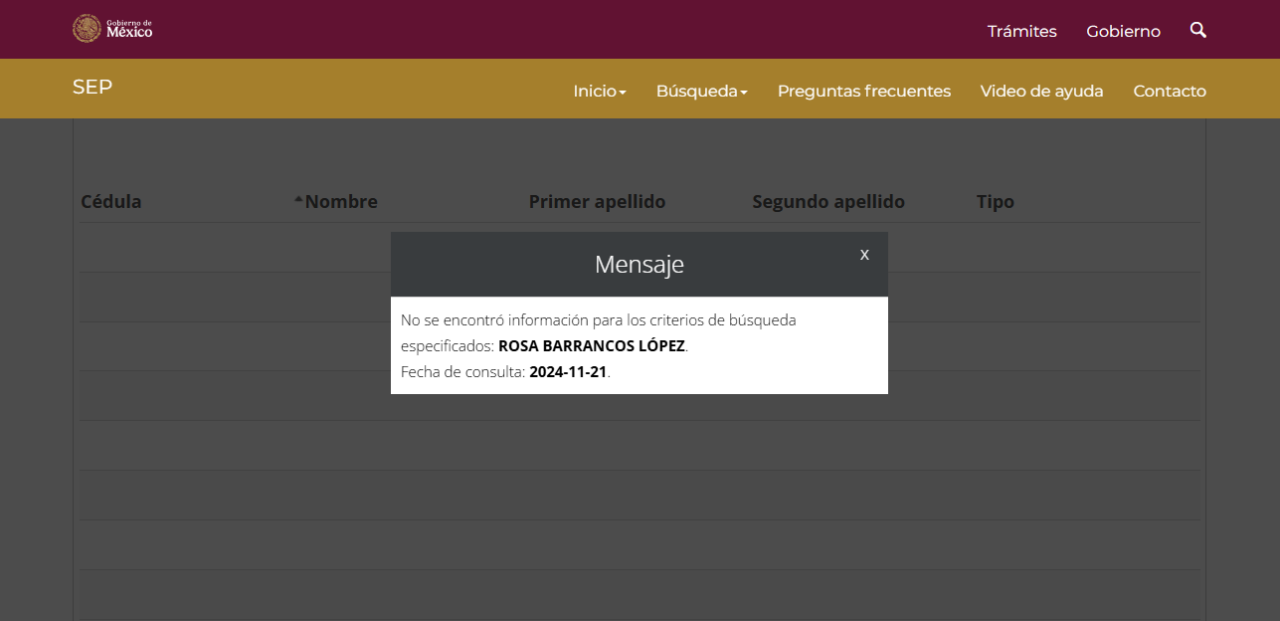Sort by the Cédula column header
This screenshot has height=621, width=1280.
click(111, 202)
